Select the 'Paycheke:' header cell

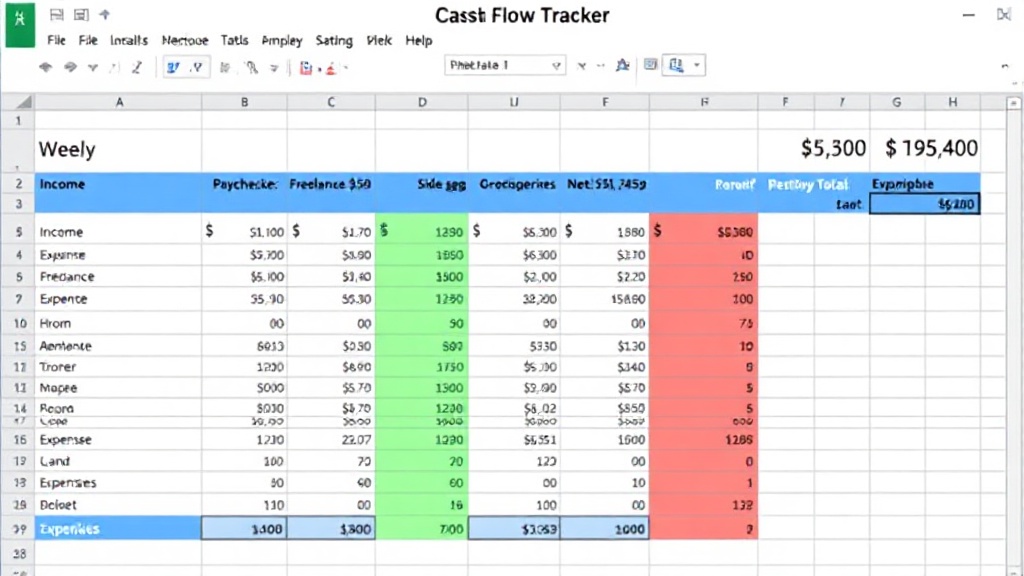(x=244, y=184)
